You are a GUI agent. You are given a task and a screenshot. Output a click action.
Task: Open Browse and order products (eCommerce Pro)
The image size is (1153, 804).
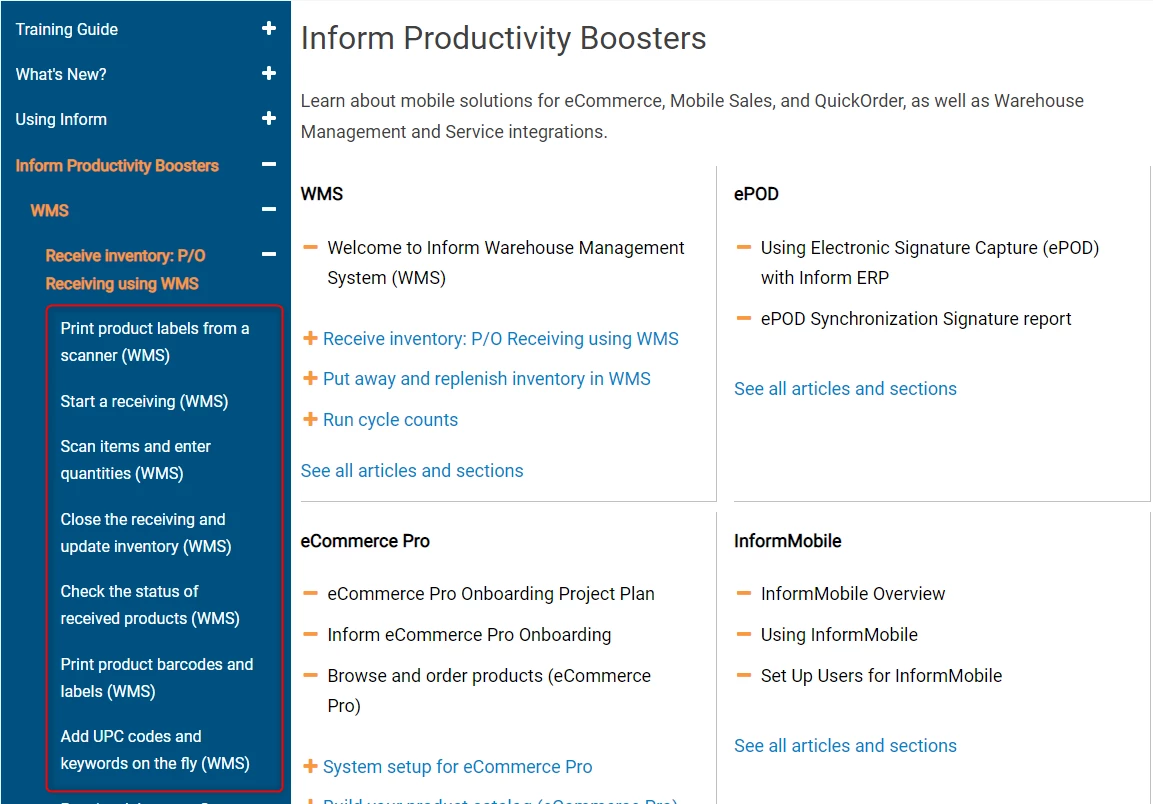(489, 691)
